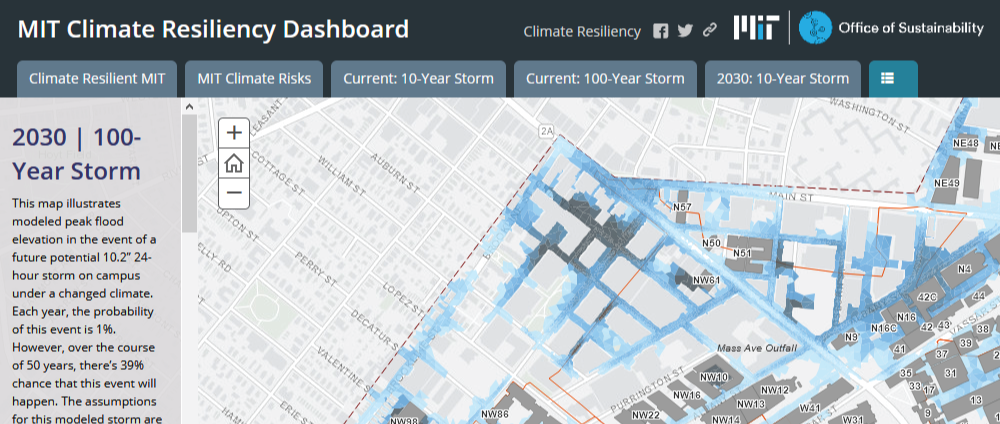Select the Current: 10-Year Storm tab
Viewport: 1000px width, 424px height.
pos(418,78)
